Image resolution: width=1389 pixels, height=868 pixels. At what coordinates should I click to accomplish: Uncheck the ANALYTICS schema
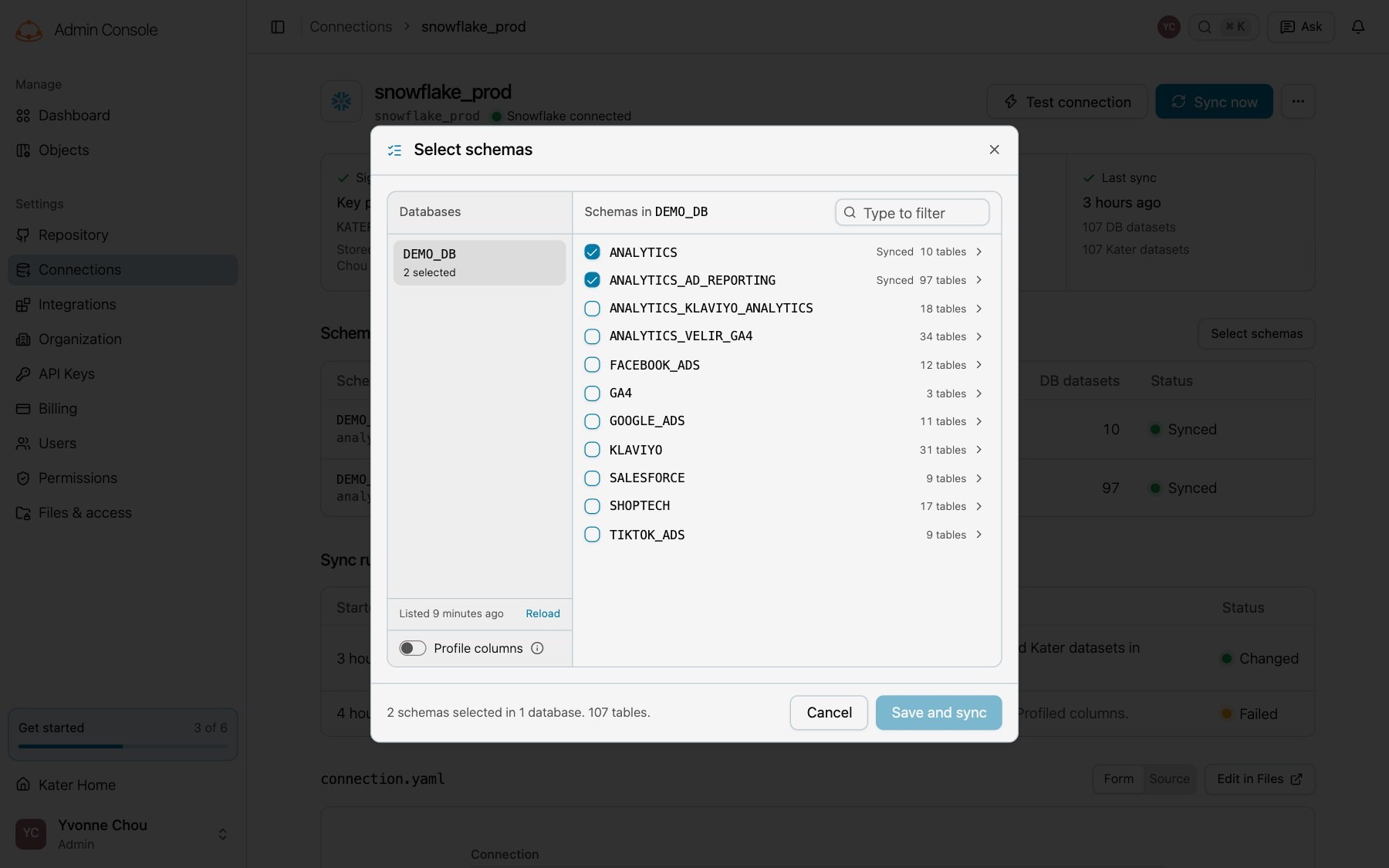click(x=592, y=252)
